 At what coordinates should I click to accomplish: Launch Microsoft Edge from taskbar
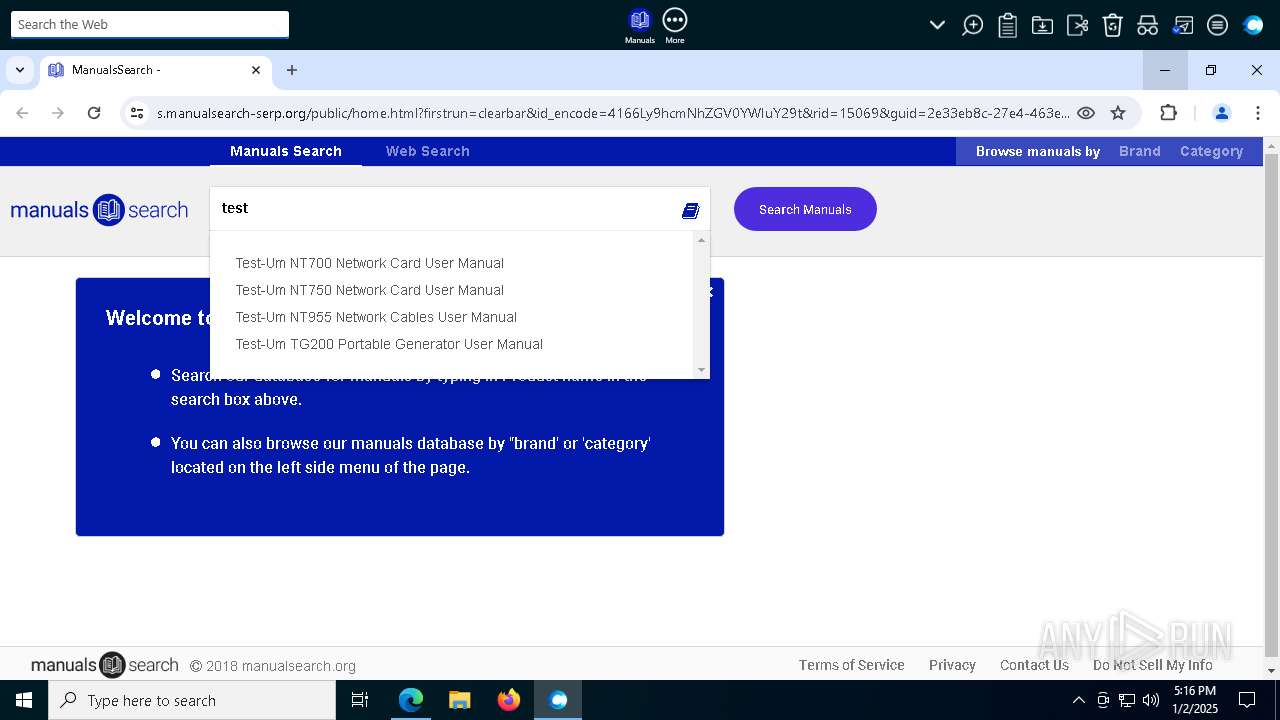click(x=411, y=700)
